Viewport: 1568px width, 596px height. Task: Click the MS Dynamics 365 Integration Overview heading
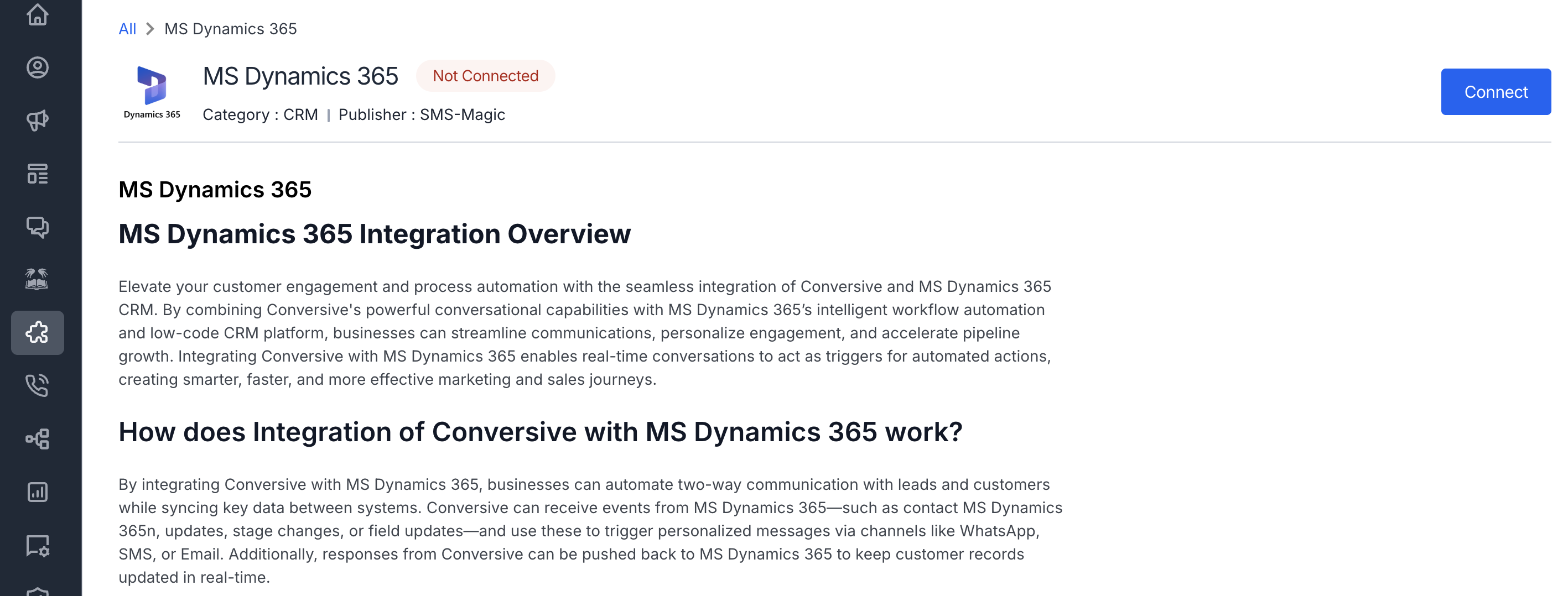click(x=375, y=234)
